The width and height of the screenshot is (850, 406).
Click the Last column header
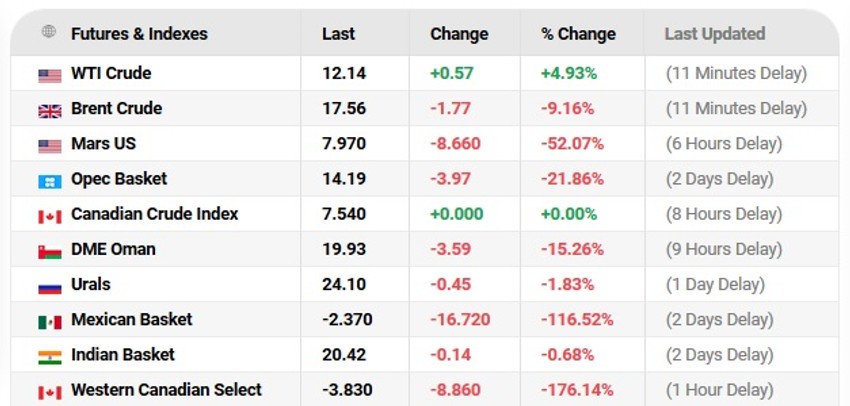click(338, 34)
